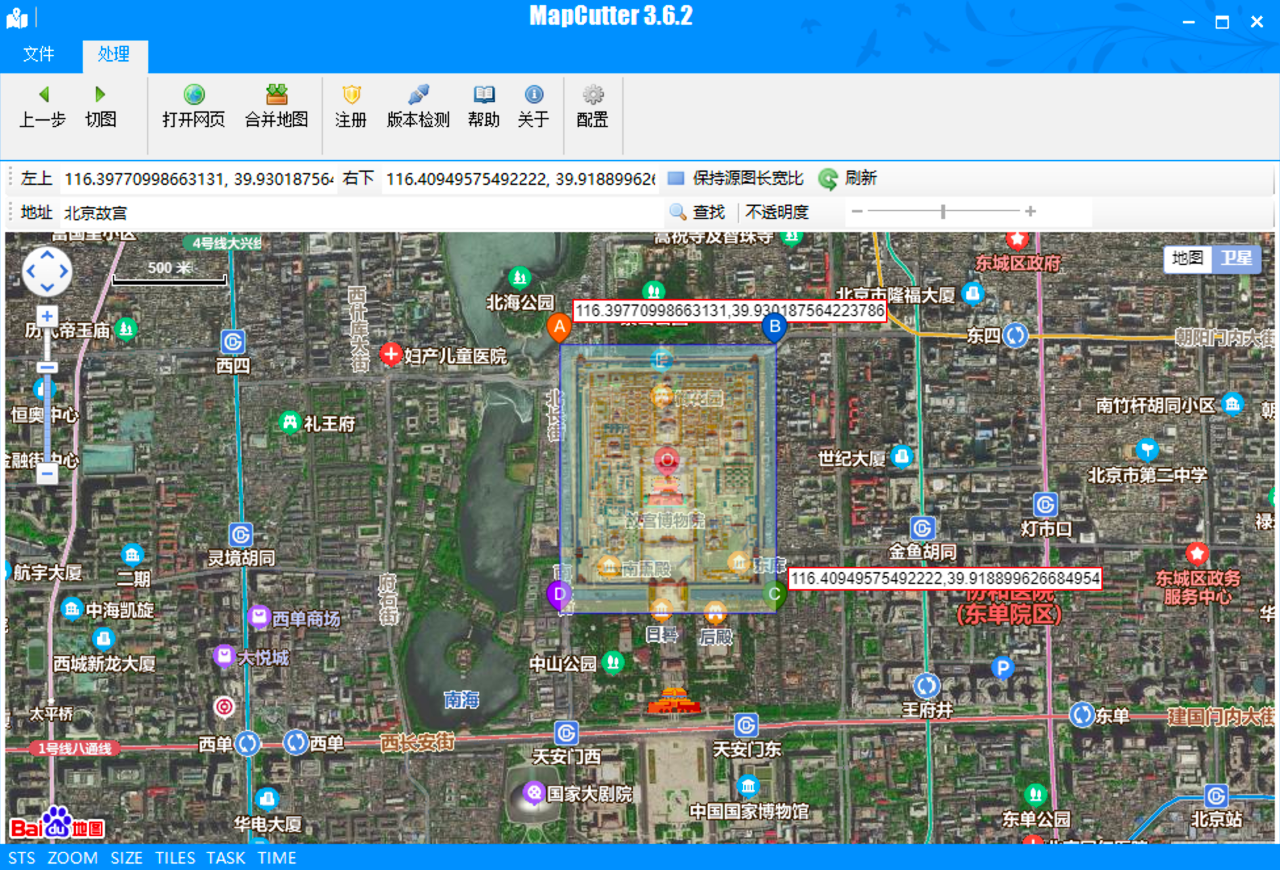Pan the map left with the compass arrow
The height and width of the screenshot is (870, 1280).
click(x=30, y=272)
